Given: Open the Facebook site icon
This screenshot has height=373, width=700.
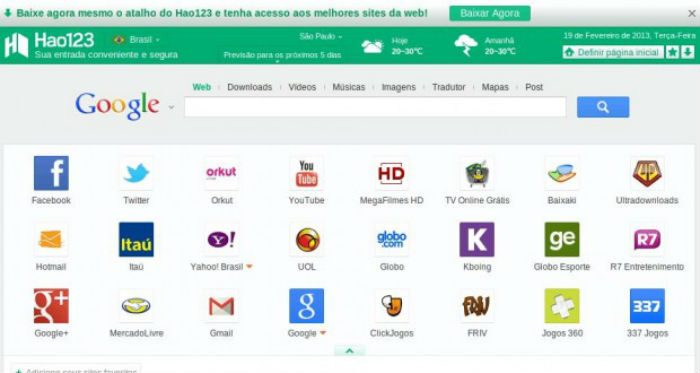Looking at the screenshot, I should coord(51,173).
